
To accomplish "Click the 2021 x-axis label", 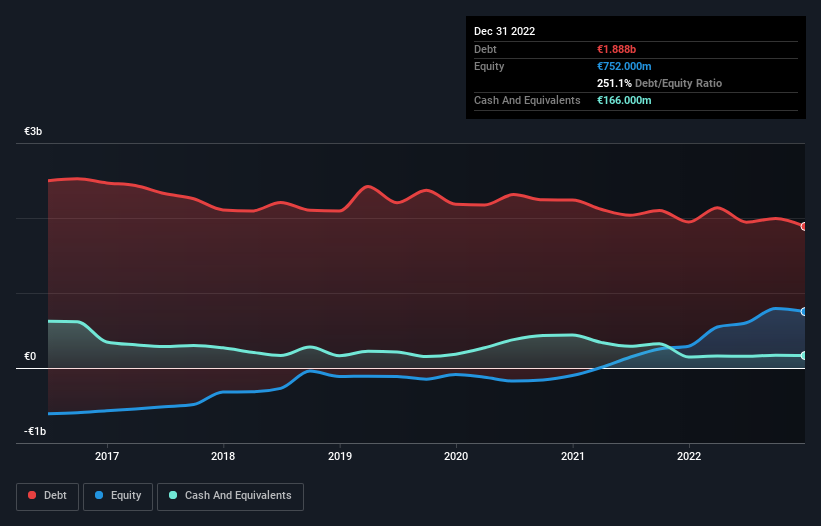I will [573, 456].
